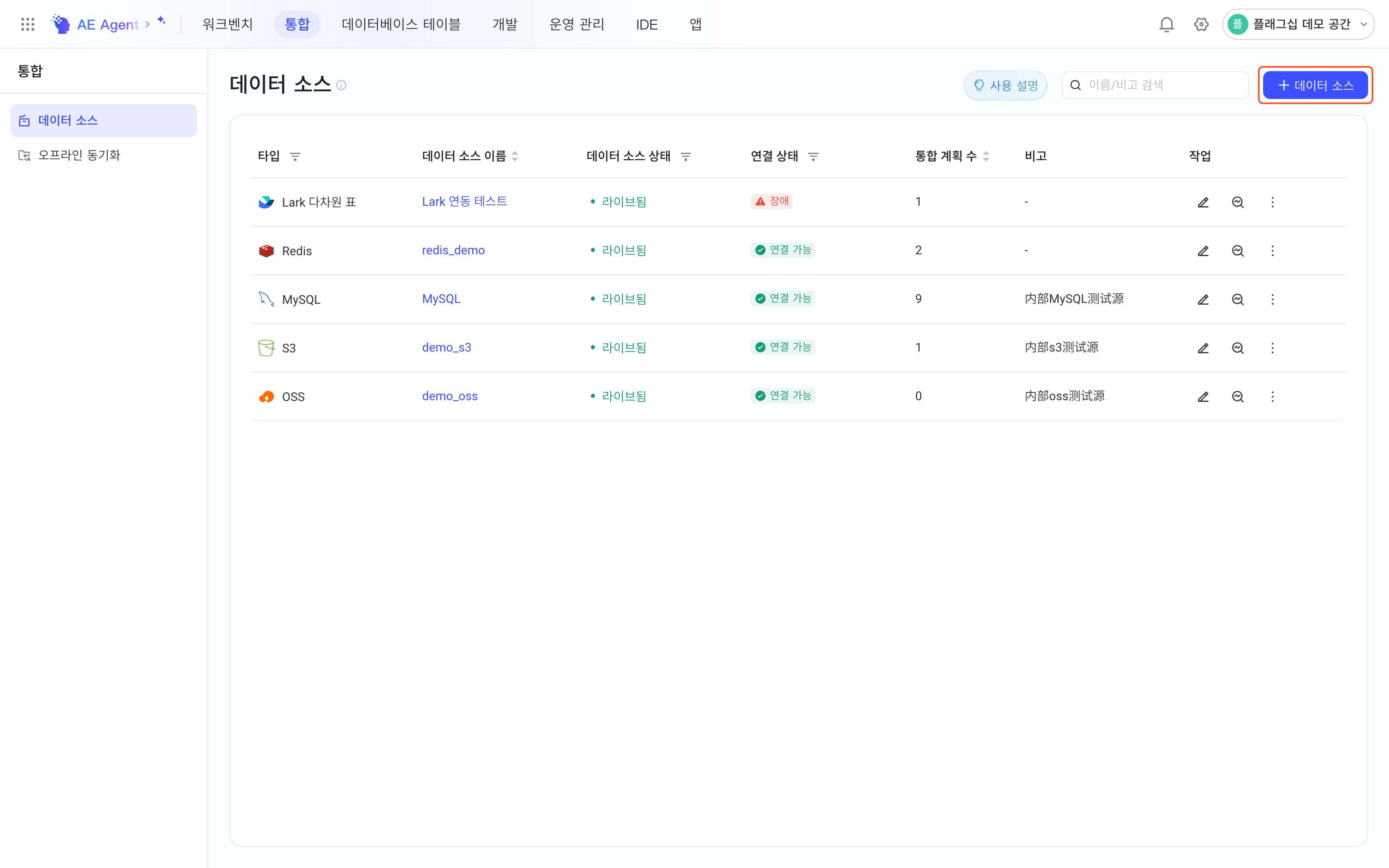Open the notifications bell
Screen dimensions: 1389x868
(1166, 24)
